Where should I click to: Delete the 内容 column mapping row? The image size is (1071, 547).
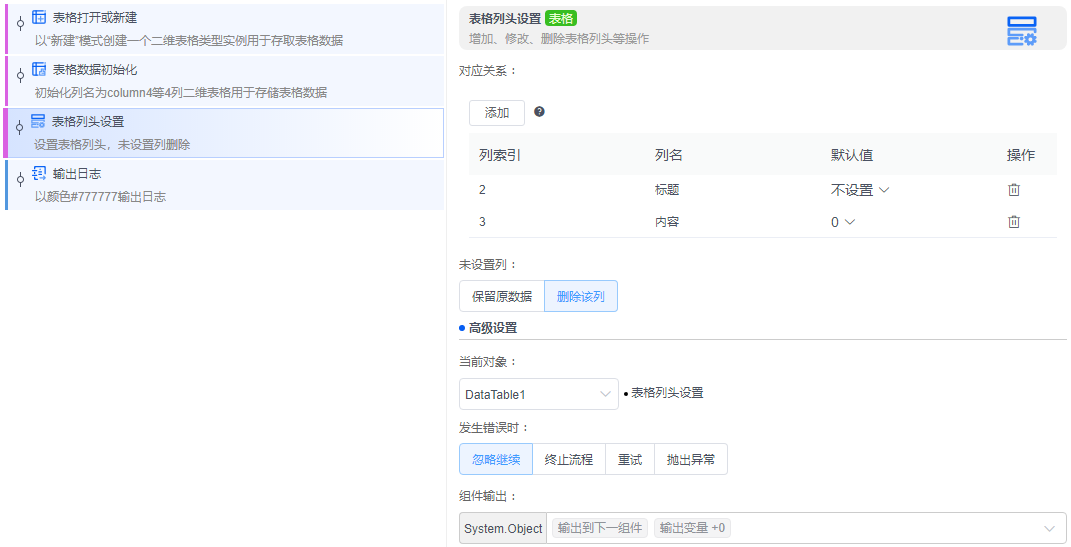click(1014, 221)
